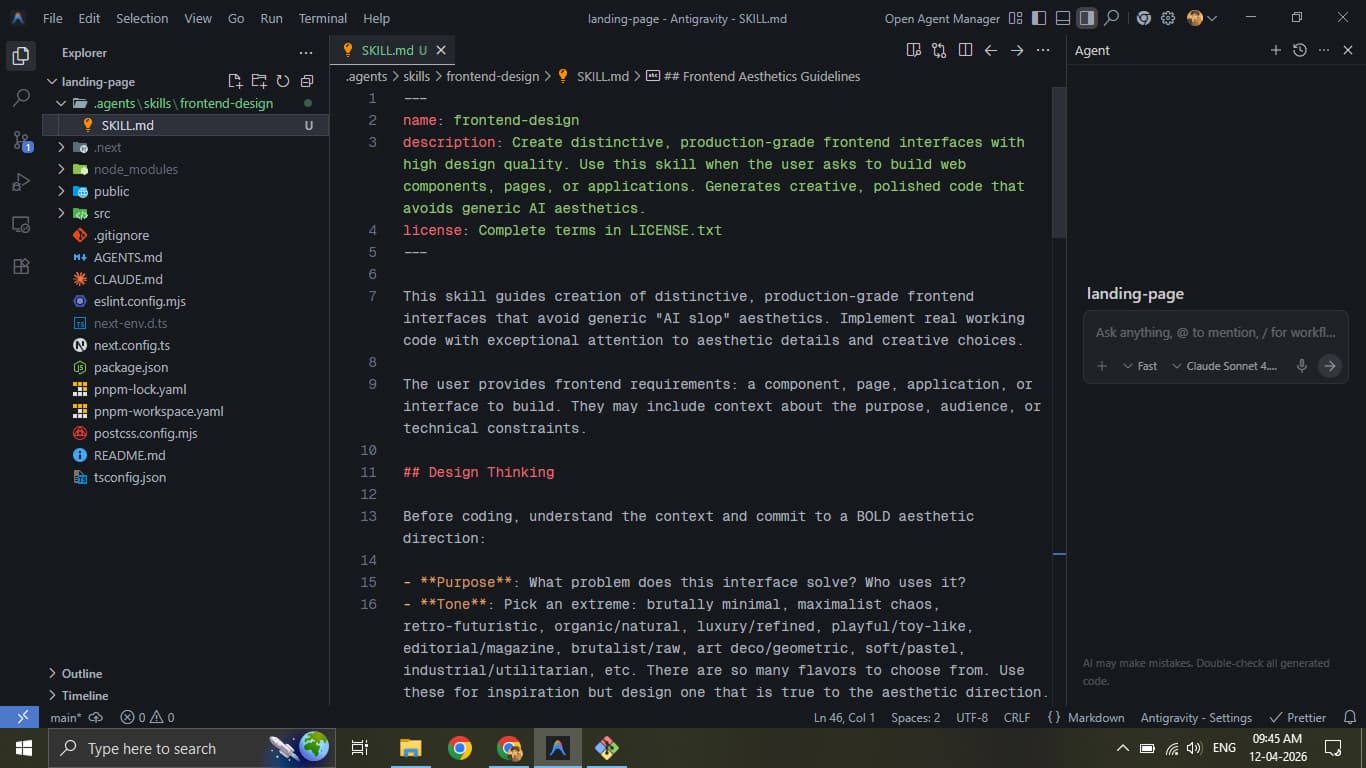Screen dimensions: 1366x768
Task: Collapse all folders in Explorer
Action: pos(307,81)
